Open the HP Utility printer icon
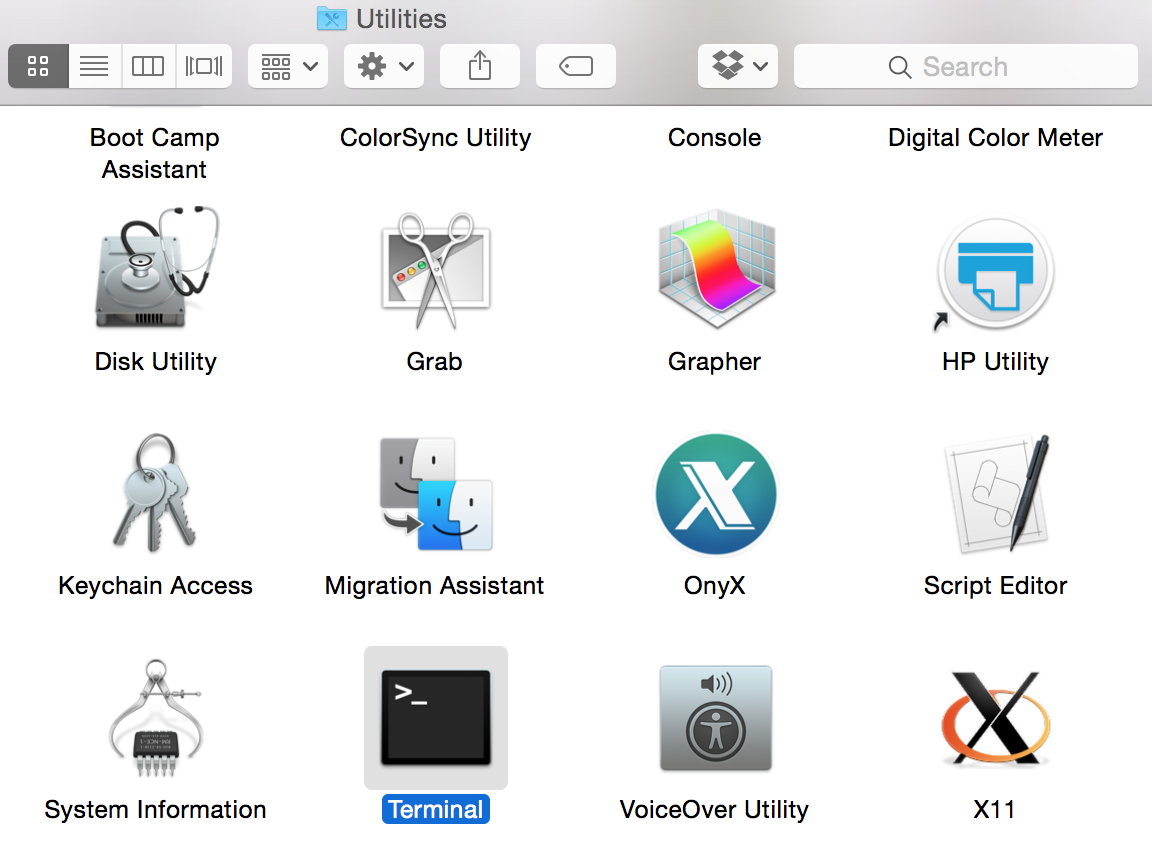1152x866 pixels. (x=995, y=272)
